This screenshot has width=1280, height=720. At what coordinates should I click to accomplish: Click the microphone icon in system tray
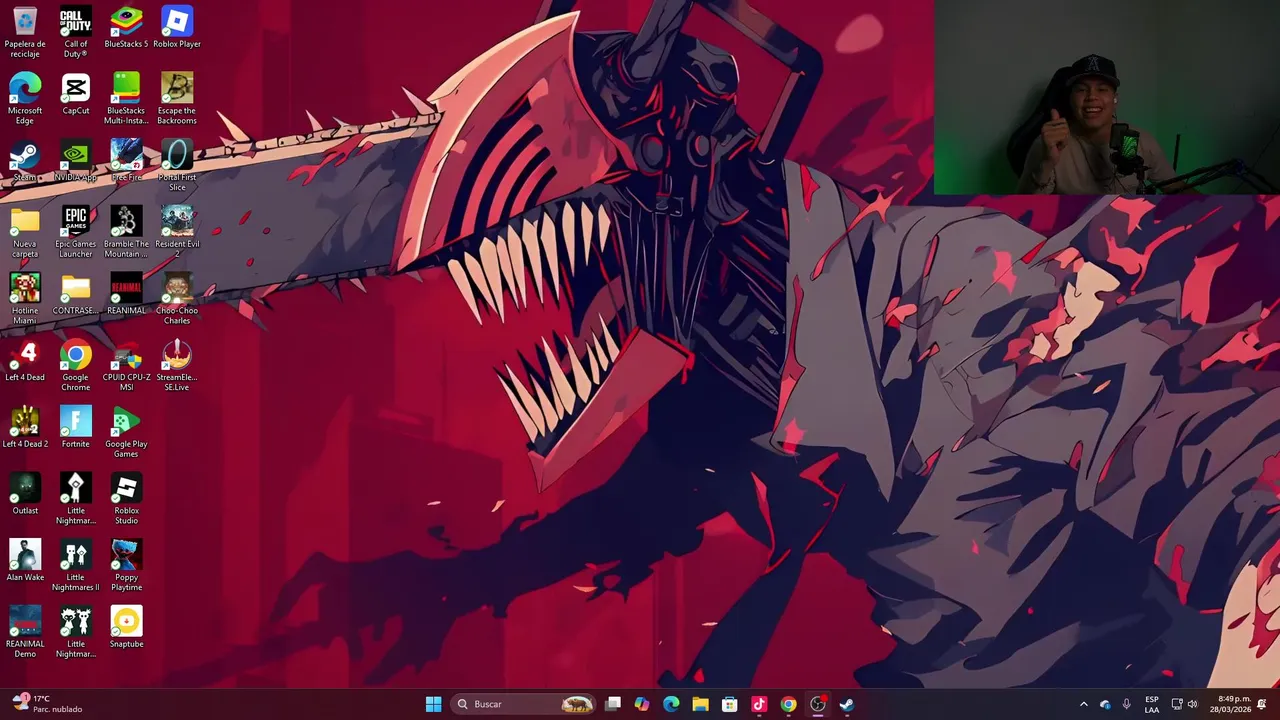(1126, 704)
